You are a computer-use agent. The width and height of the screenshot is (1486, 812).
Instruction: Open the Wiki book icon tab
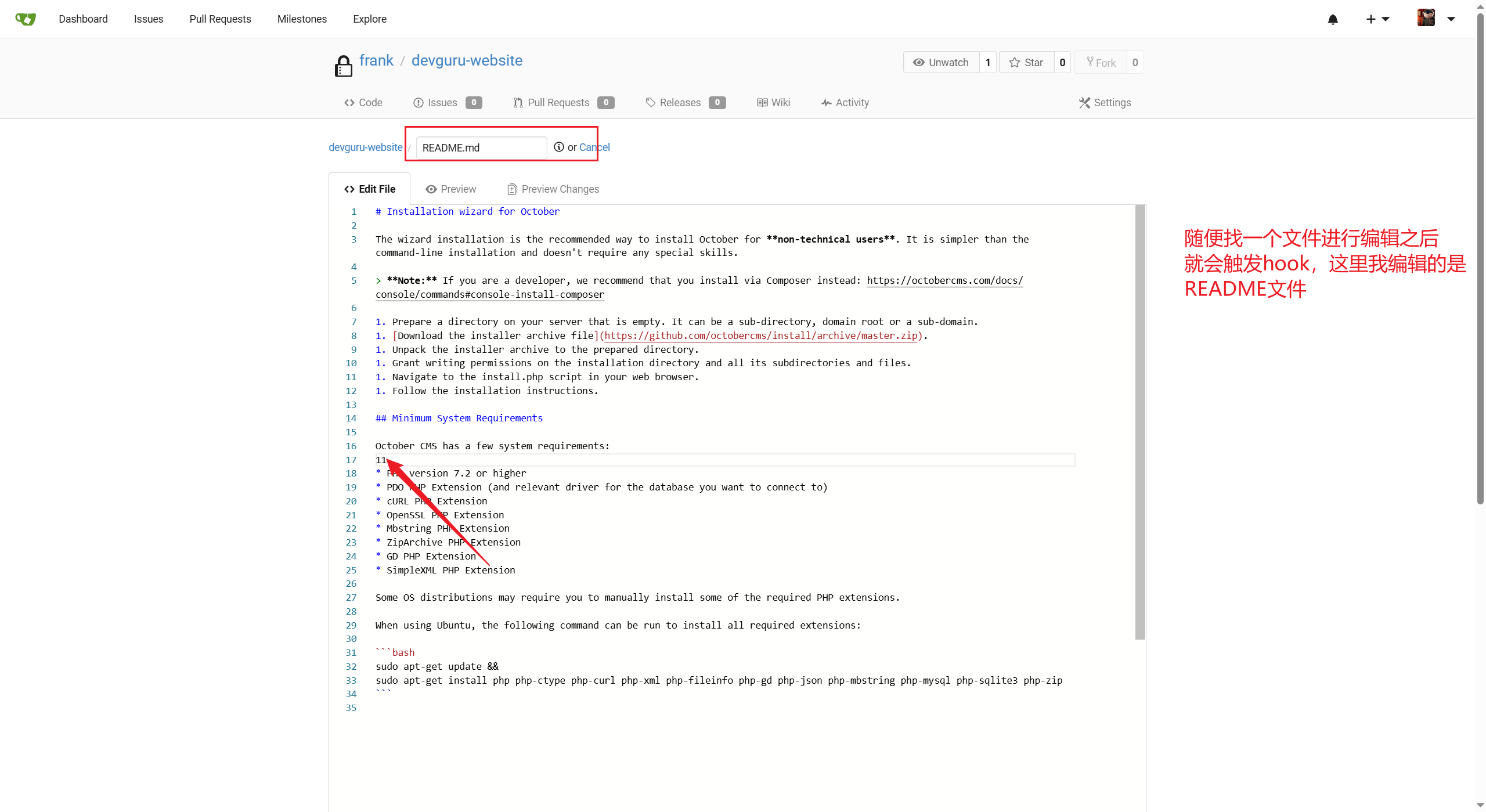[x=773, y=103]
